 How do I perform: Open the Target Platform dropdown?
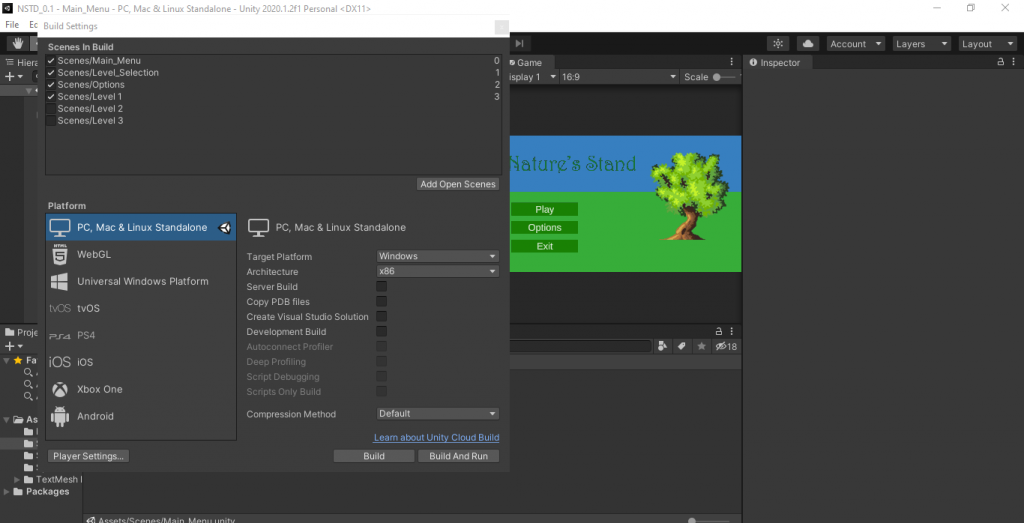437,256
